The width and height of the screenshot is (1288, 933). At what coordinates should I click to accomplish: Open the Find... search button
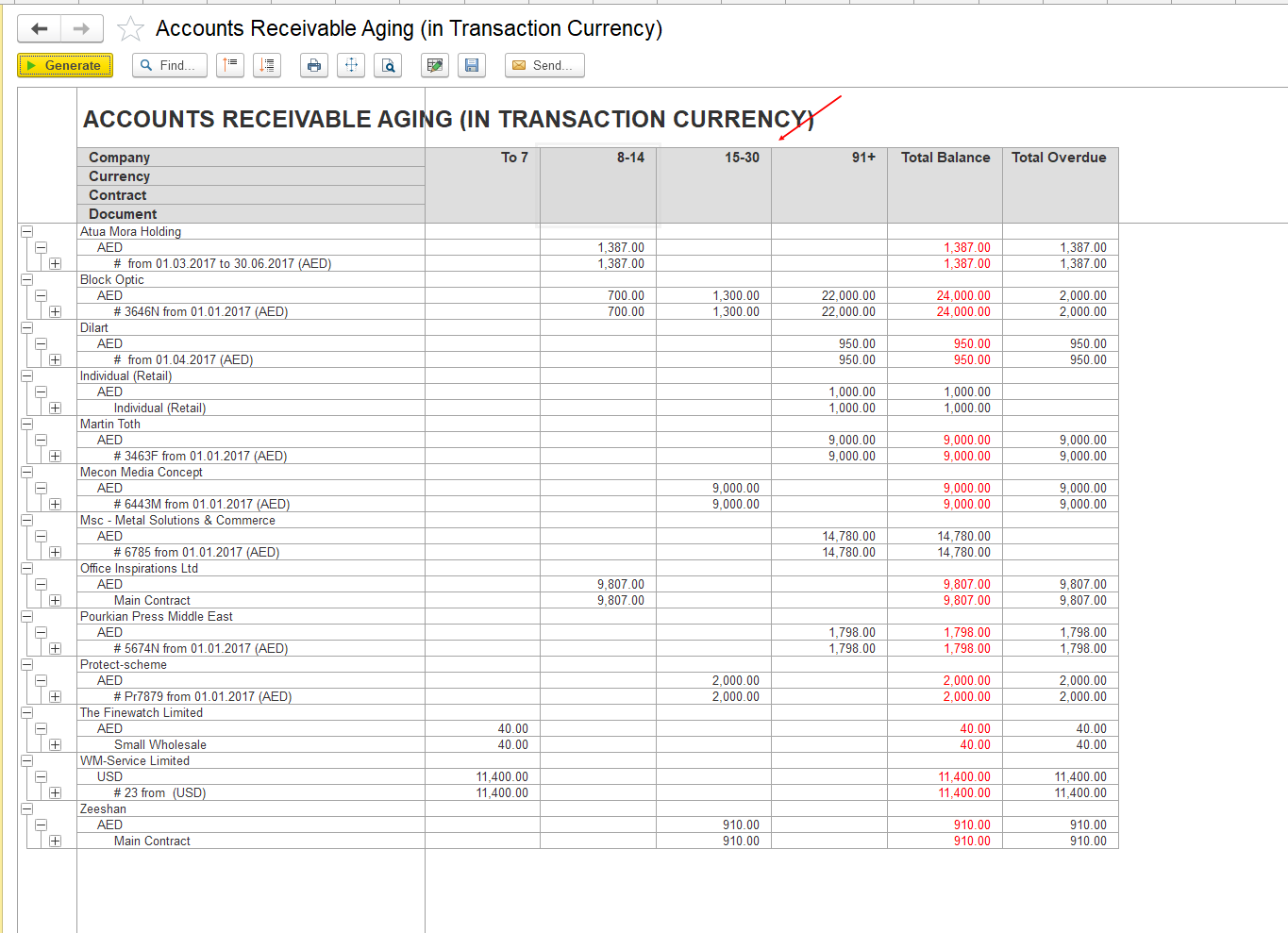170,65
